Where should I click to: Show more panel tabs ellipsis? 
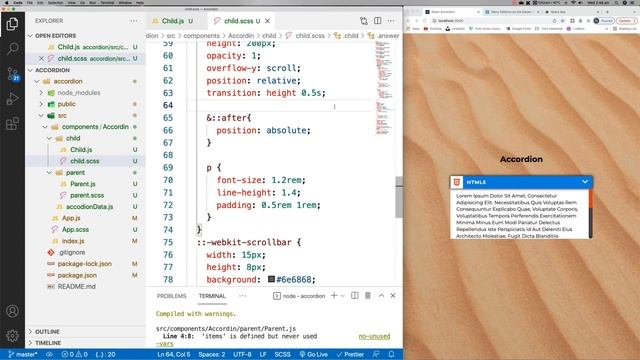click(x=242, y=296)
